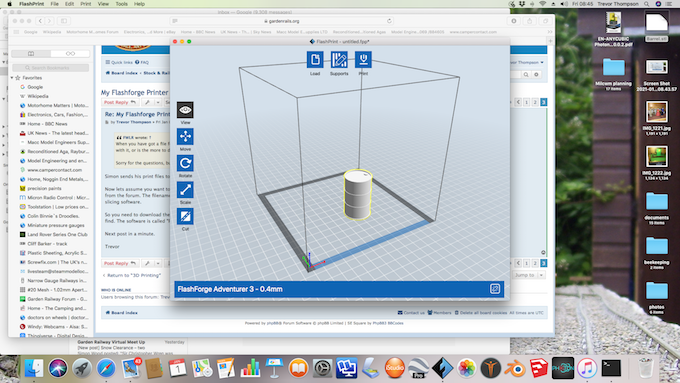The image size is (680, 383).
Task: Open the Apple menu
Action: point(10,4)
